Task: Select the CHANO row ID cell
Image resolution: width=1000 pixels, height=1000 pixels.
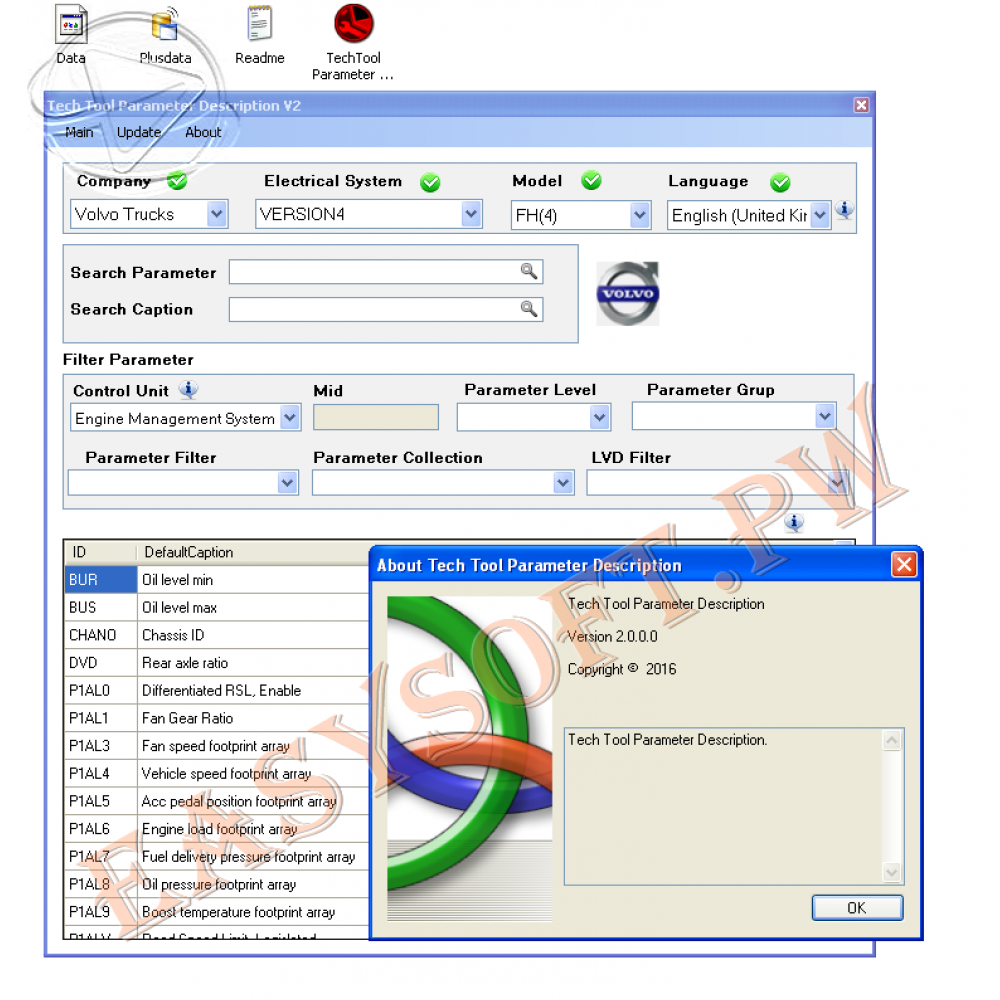Action: tap(100, 635)
